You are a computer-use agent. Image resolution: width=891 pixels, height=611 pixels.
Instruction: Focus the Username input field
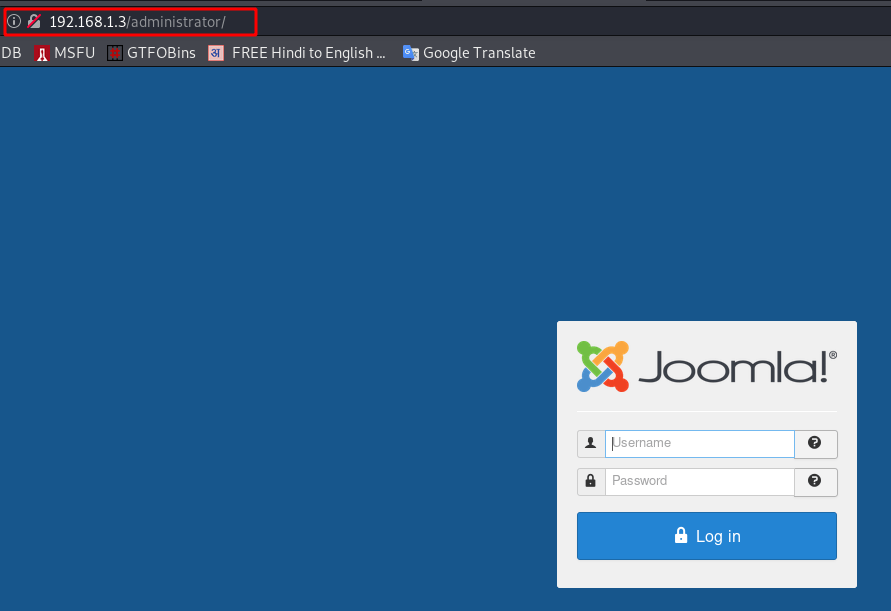(700, 443)
